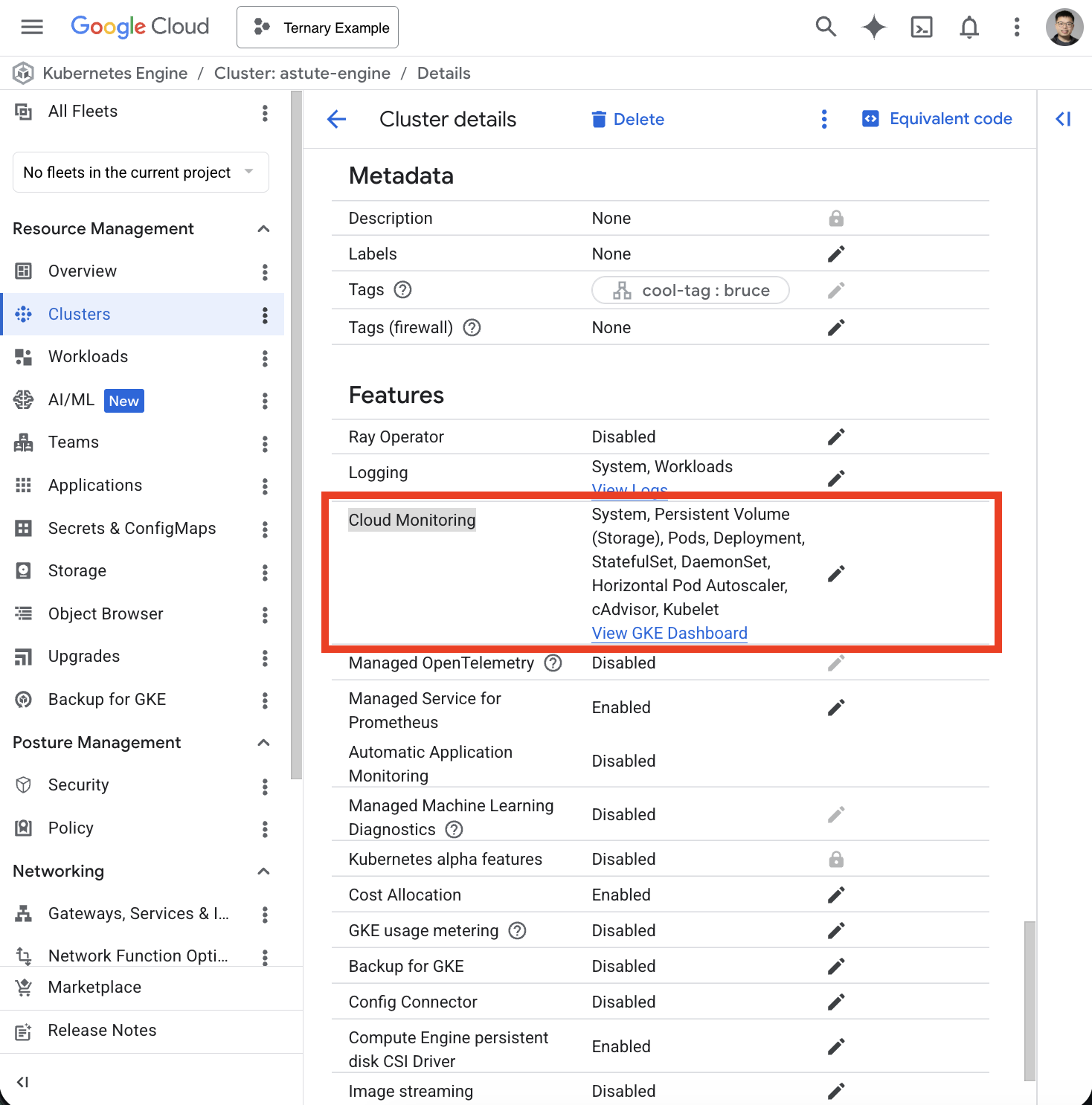Edit Compute Engine persistent disk CSI Driver

[836, 1047]
